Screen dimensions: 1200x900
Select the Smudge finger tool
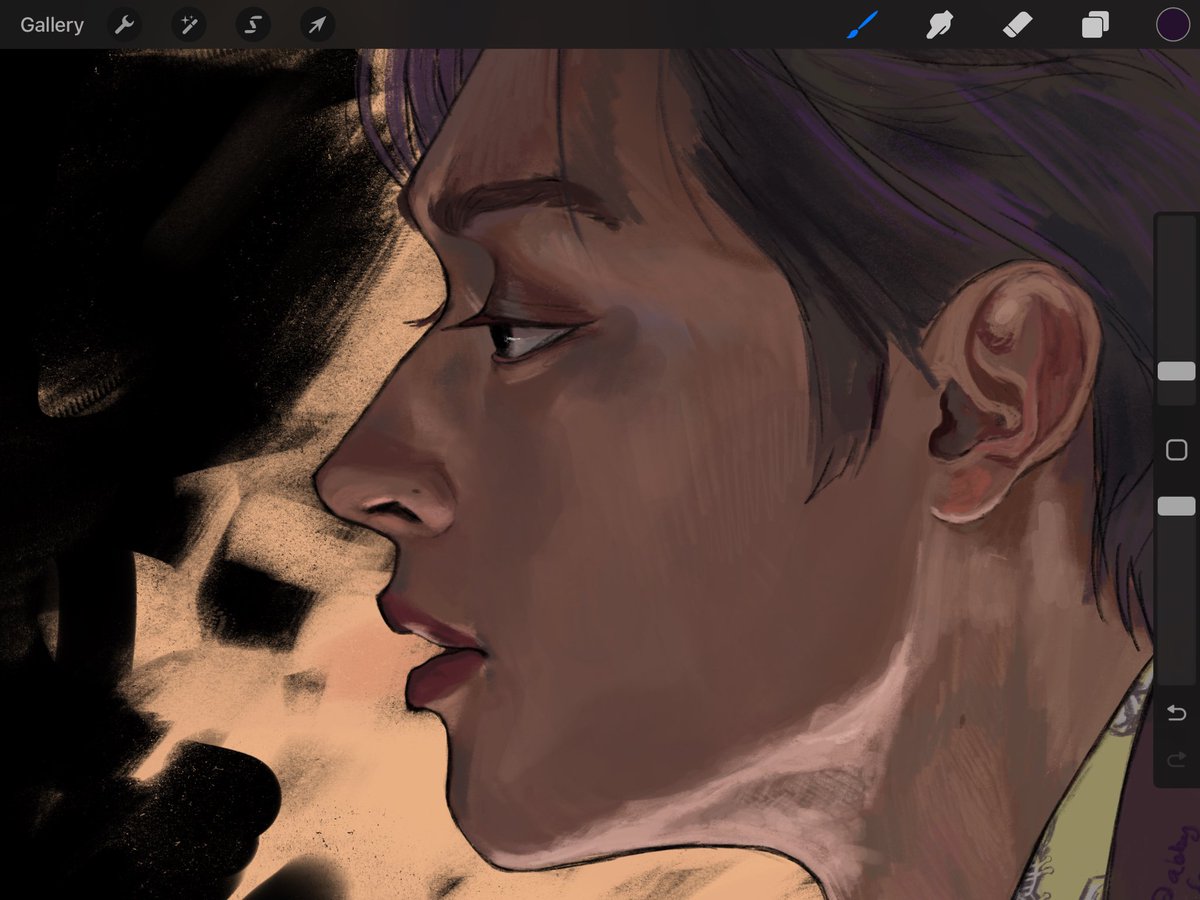(939, 25)
